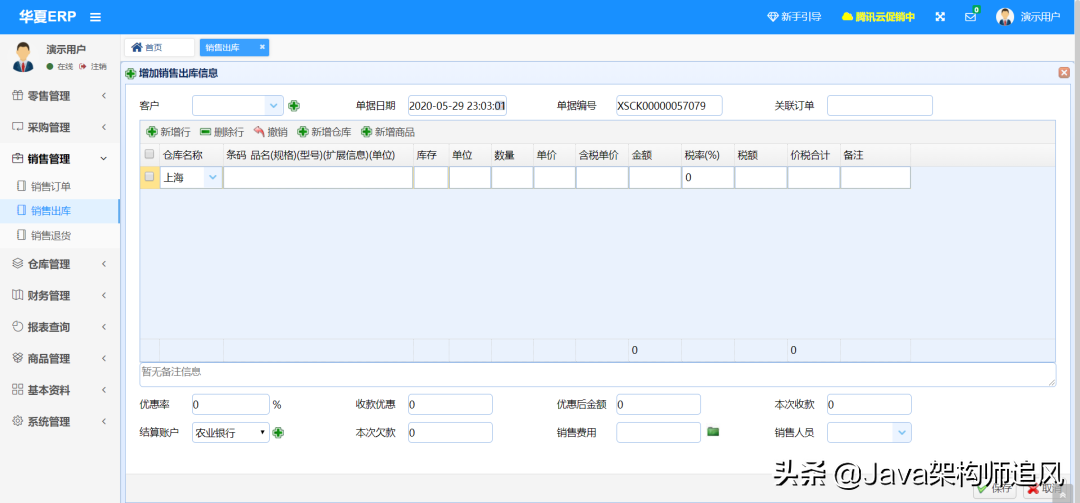Image resolution: width=1080 pixels, height=503 pixels.
Task: Click the 价税合计 column header
Action: coord(814,156)
